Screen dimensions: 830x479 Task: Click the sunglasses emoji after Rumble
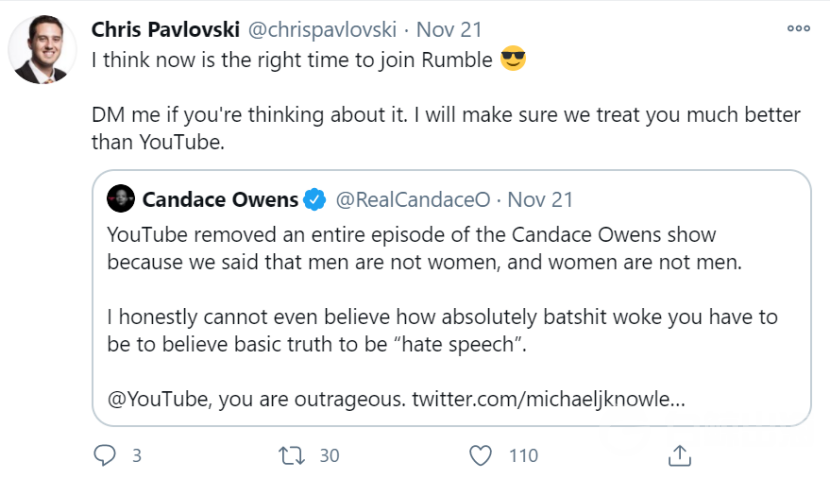(513, 60)
